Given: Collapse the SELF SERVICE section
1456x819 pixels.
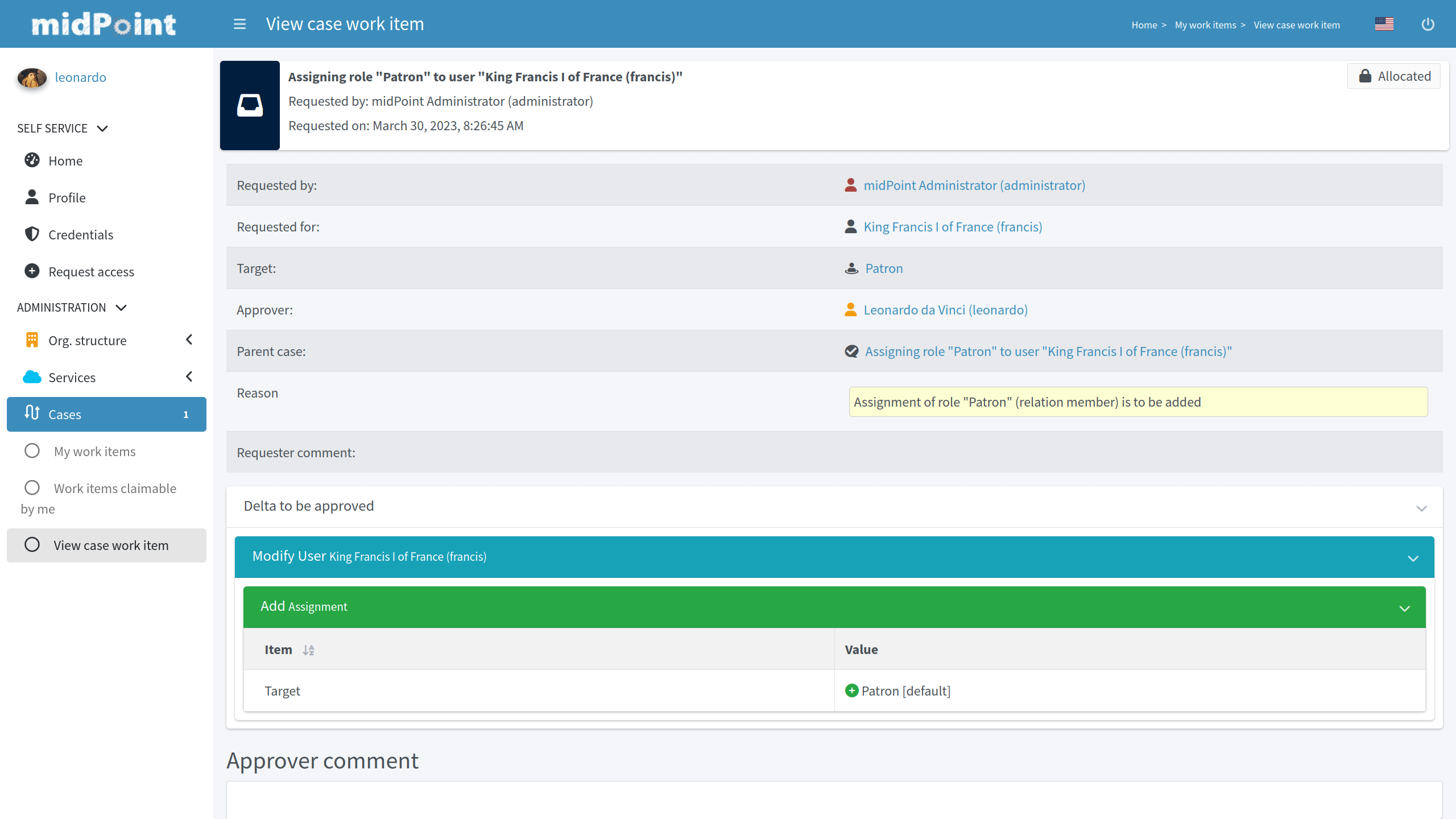Looking at the screenshot, I should click(x=102, y=129).
